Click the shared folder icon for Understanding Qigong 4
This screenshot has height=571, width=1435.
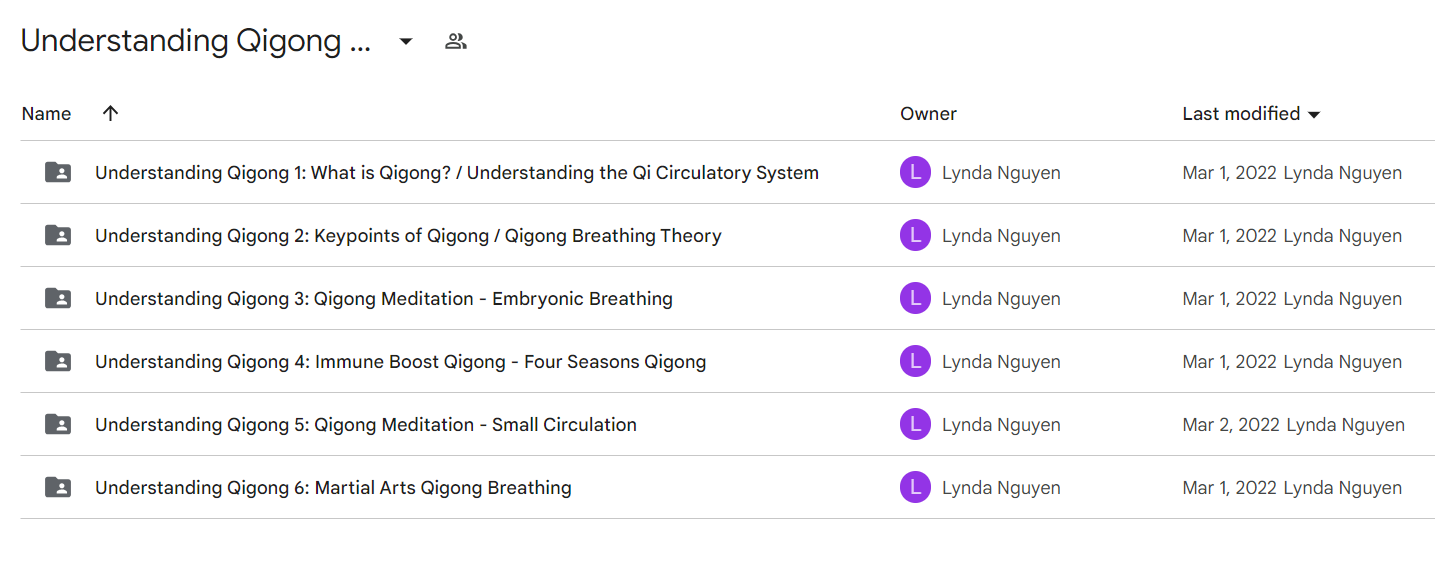(59, 361)
